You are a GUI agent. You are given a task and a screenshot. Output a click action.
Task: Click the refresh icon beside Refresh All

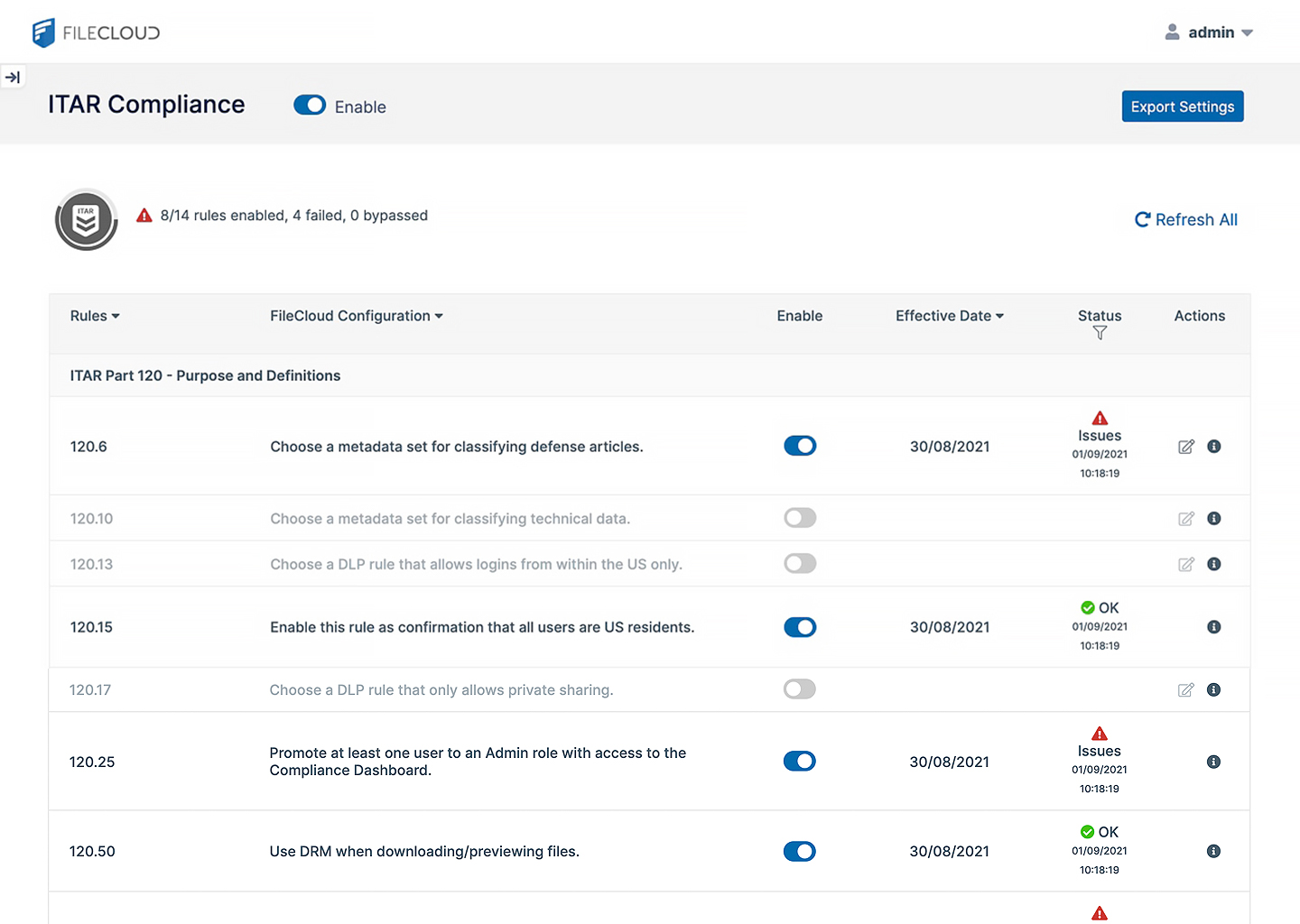coord(1142,219)
